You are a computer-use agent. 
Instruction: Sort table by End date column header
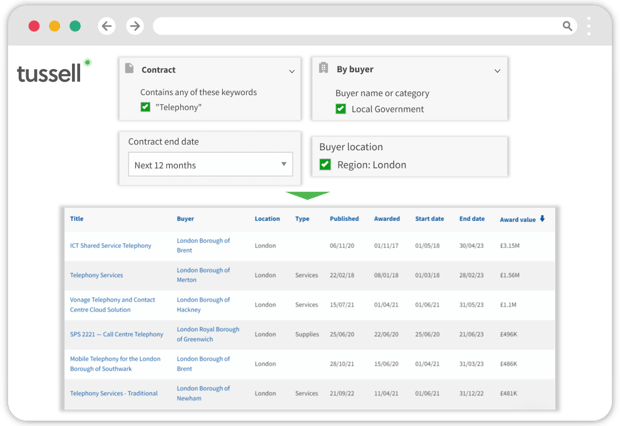tap(471, 219)
